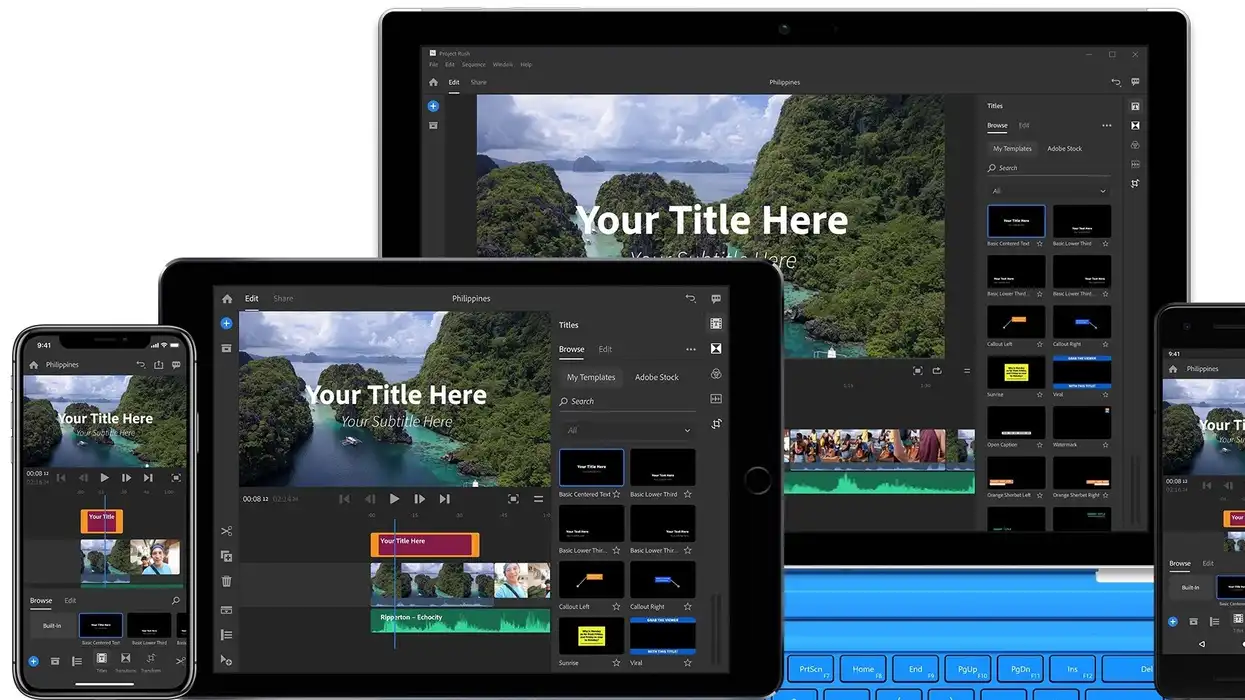Open the Transform crop icon on the tablet

tap(716, 424)
